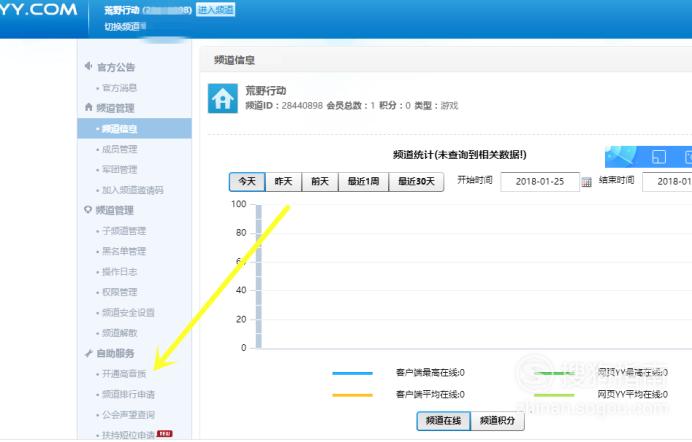The image size is (692, 442).
Task: Click the home icon beside first 频道管理
Action: point(88,107)
